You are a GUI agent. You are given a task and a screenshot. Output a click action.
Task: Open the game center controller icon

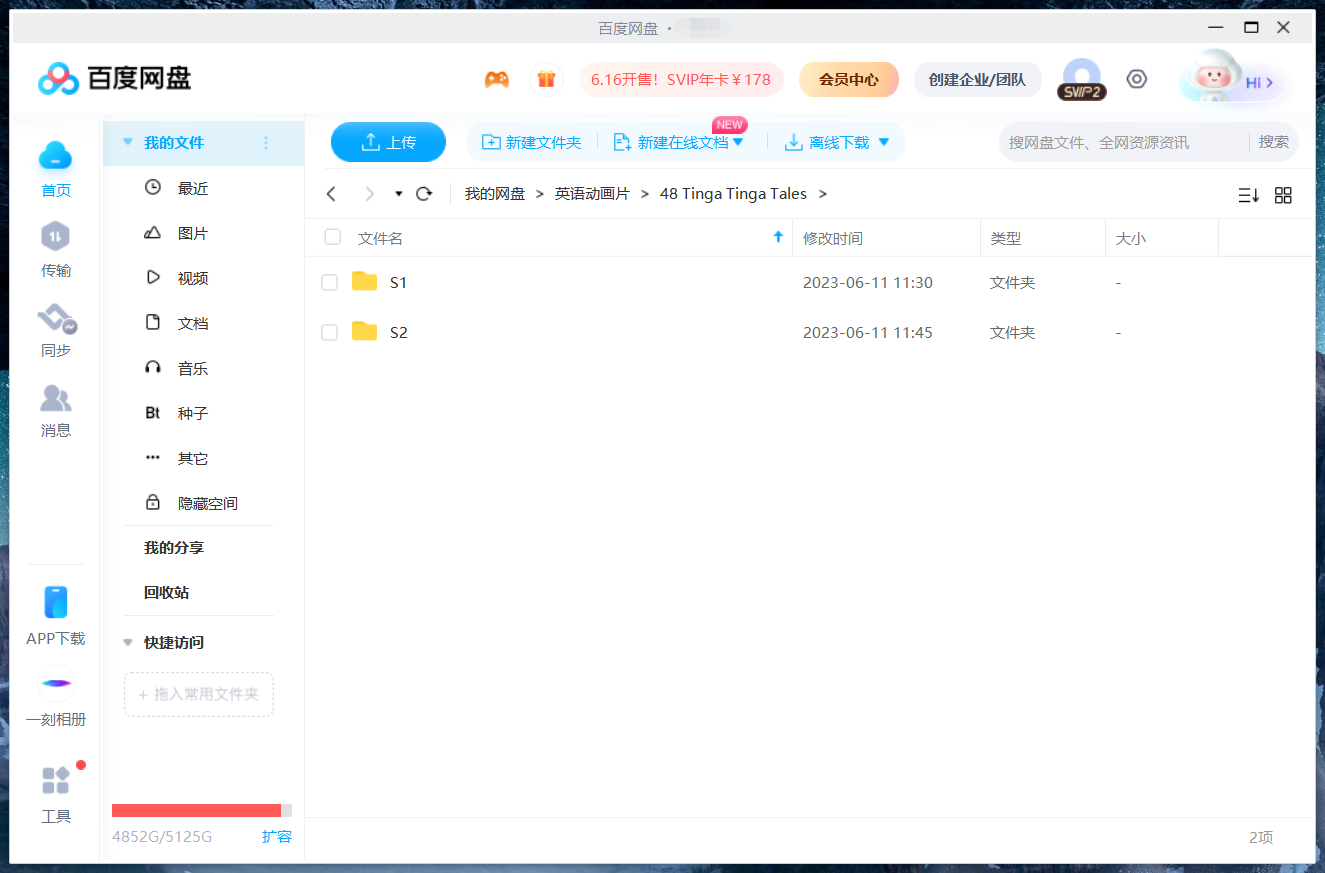[x=496, y=78]
